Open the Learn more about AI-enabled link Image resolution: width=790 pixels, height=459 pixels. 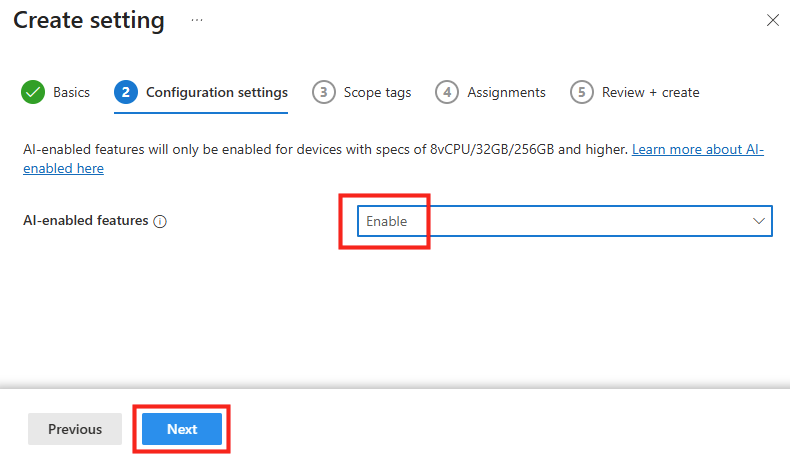point(697,149)
